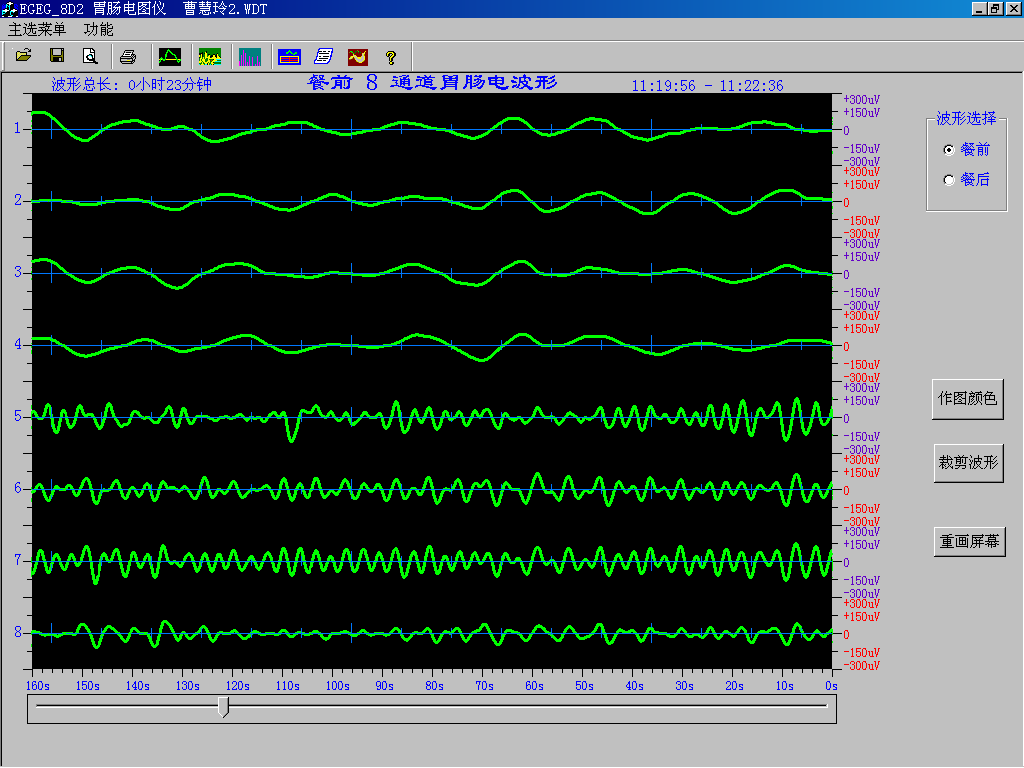Select the 餐后 radio button

(949, 180)
